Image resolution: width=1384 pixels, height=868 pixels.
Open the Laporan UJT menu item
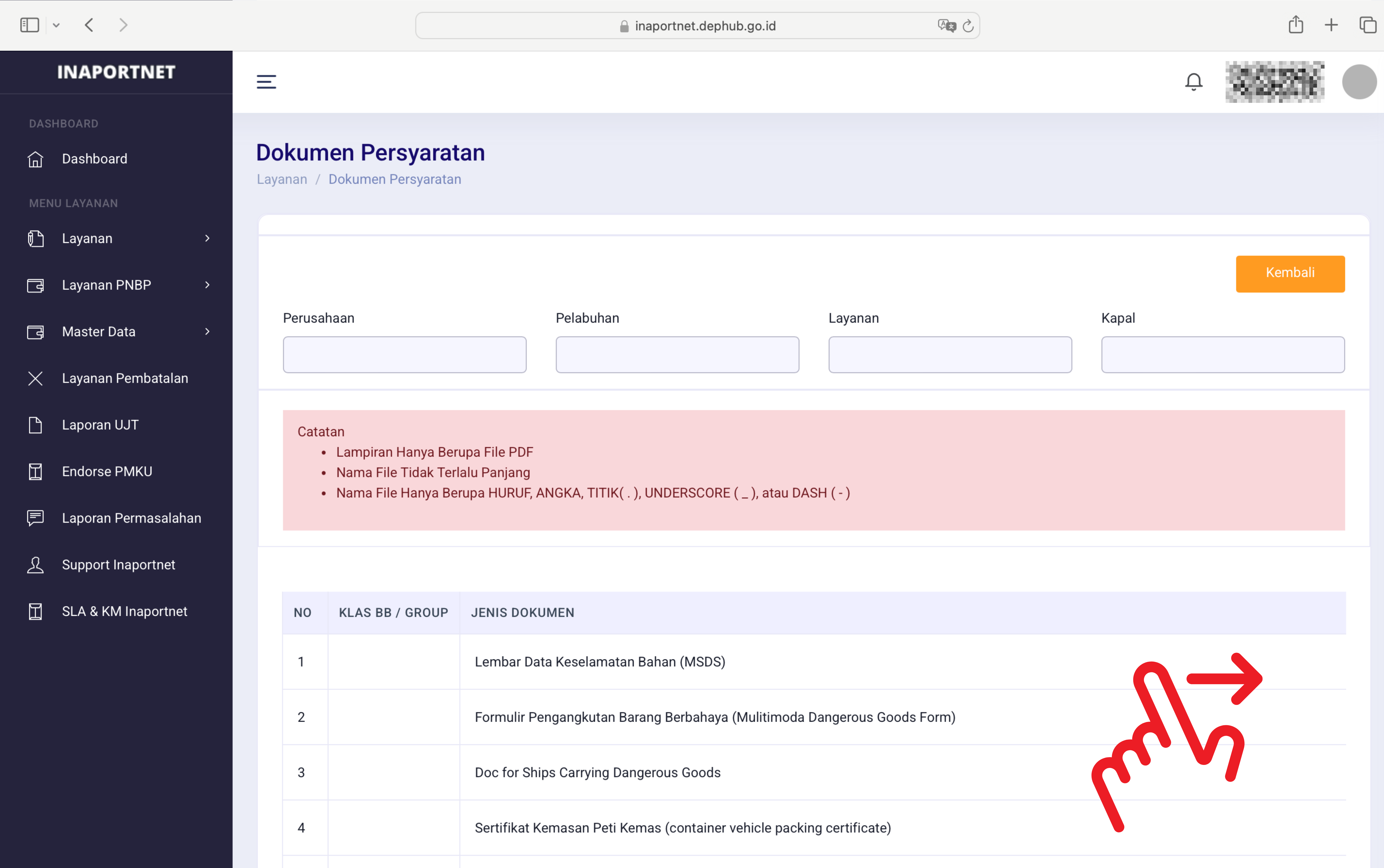click(100, 425)
